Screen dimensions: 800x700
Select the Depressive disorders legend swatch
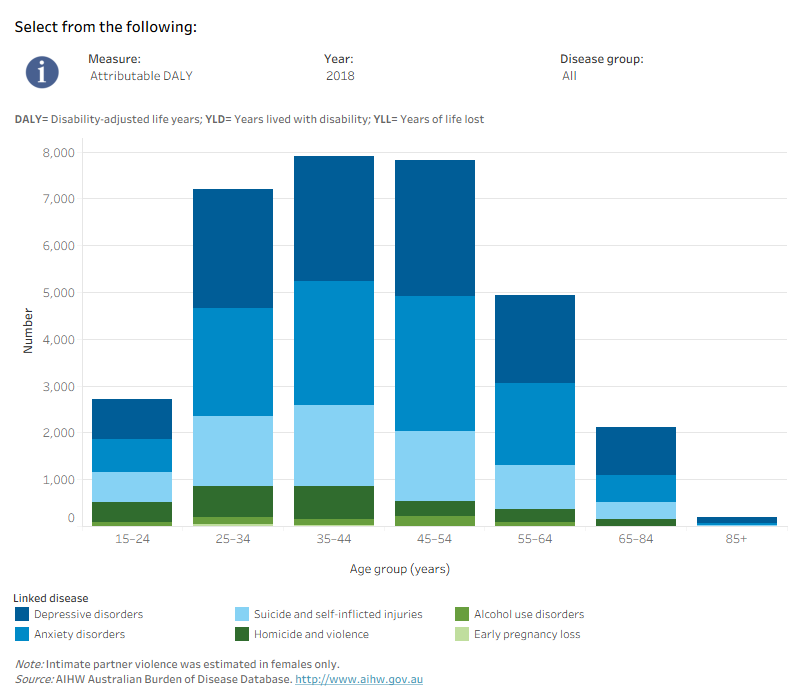tap(22, 614)
